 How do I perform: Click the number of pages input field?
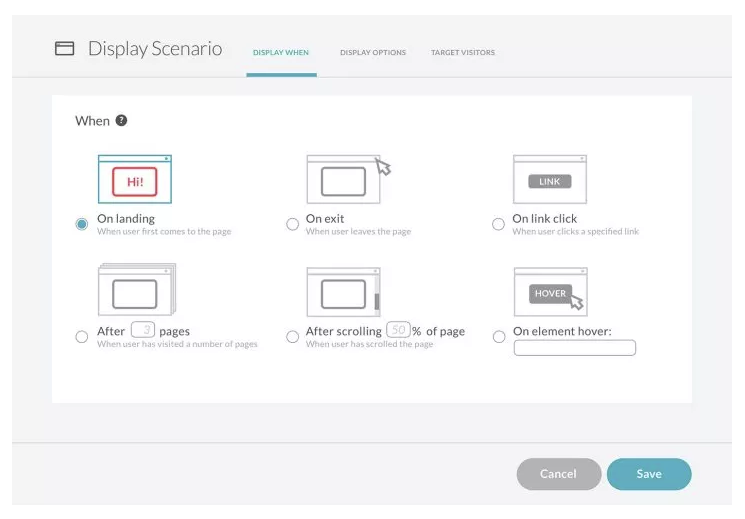[x=143, y=329]
